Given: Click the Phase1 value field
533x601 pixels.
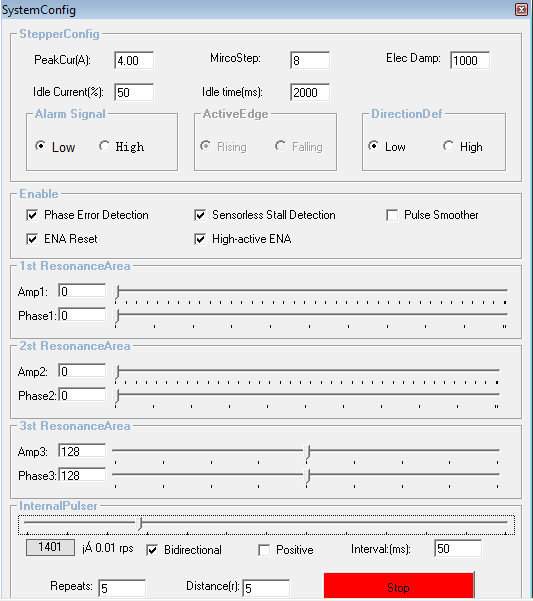Looking at the screenshot, I should [82, 315].
